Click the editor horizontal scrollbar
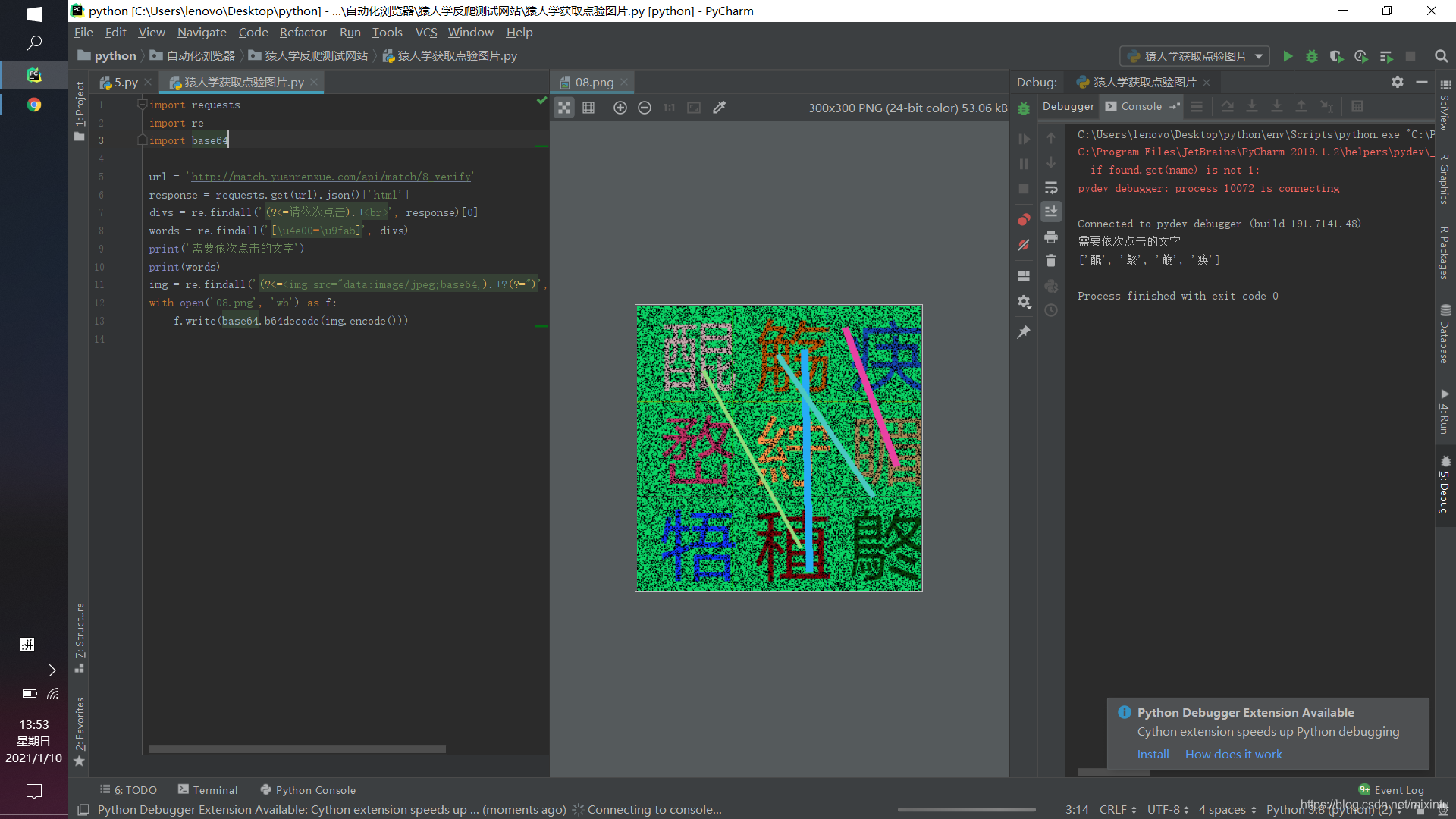 [297, 749]
